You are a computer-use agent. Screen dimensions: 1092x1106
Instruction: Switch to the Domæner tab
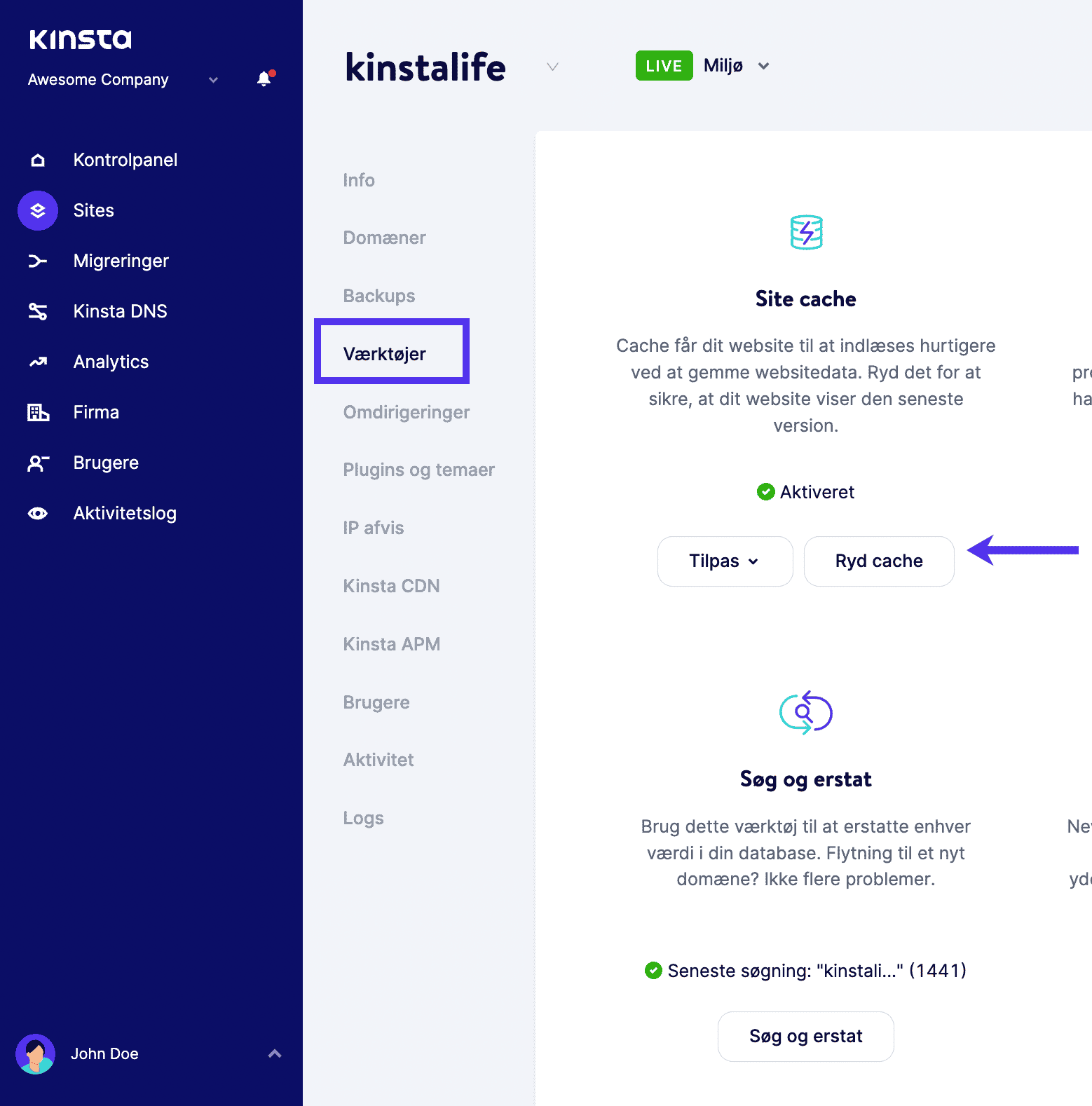click(x=385, y=238)
